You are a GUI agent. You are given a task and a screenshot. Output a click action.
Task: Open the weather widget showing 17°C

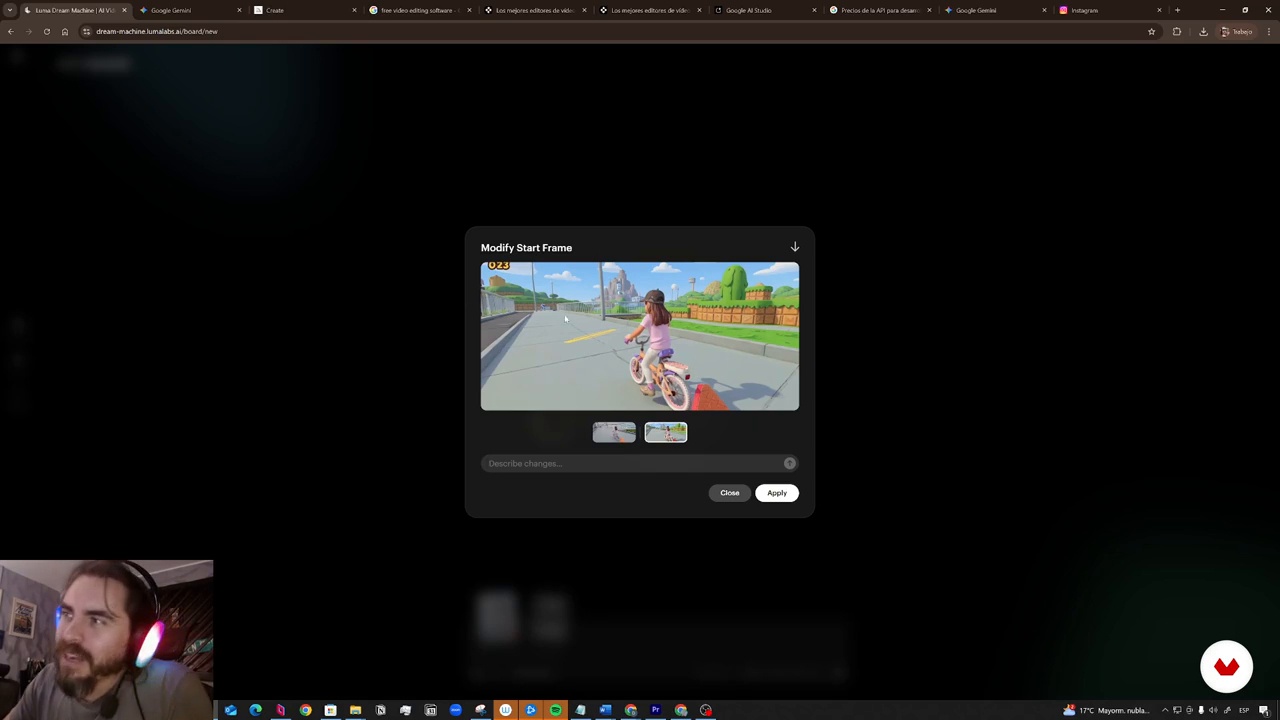1106,710
